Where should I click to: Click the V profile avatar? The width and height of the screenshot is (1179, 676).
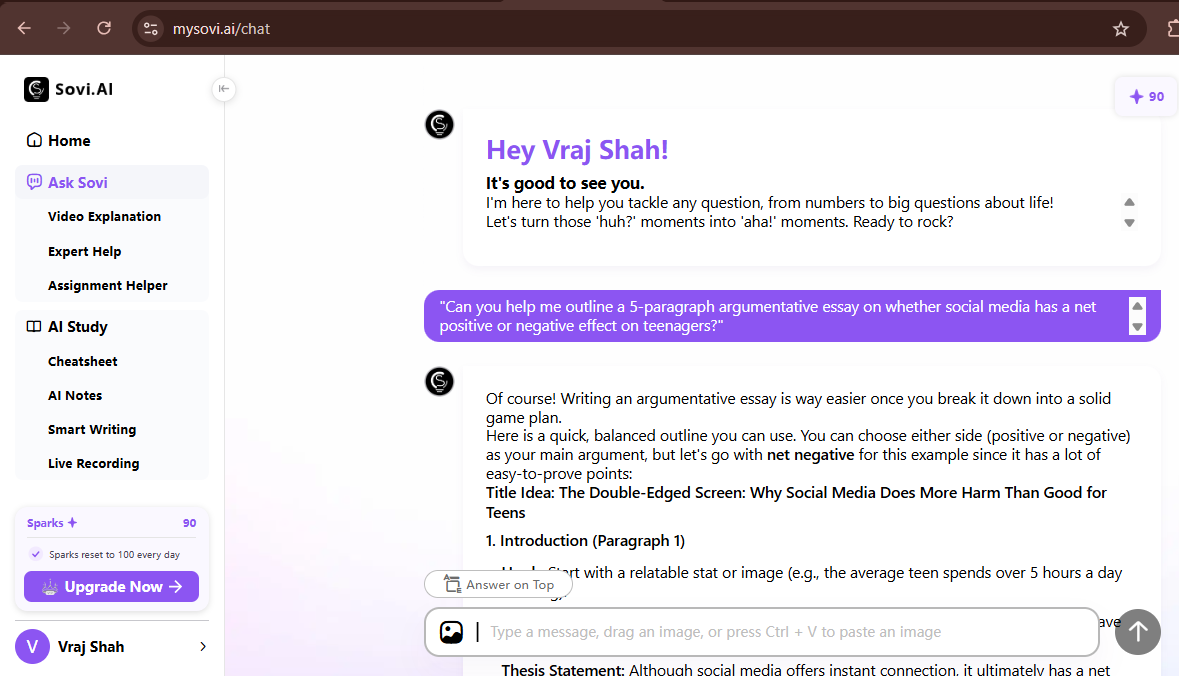tap(32, 647)
